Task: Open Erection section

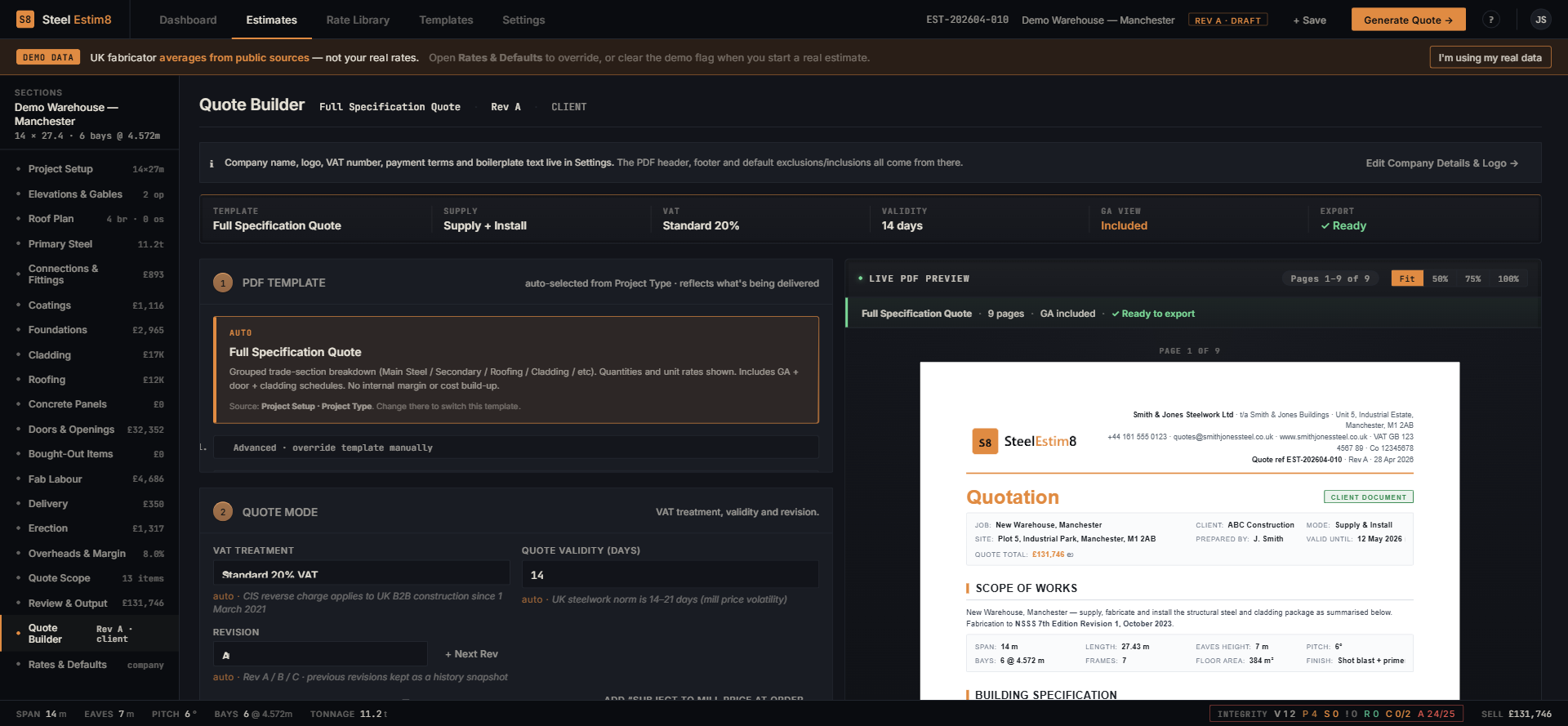Action: point(90,528)
